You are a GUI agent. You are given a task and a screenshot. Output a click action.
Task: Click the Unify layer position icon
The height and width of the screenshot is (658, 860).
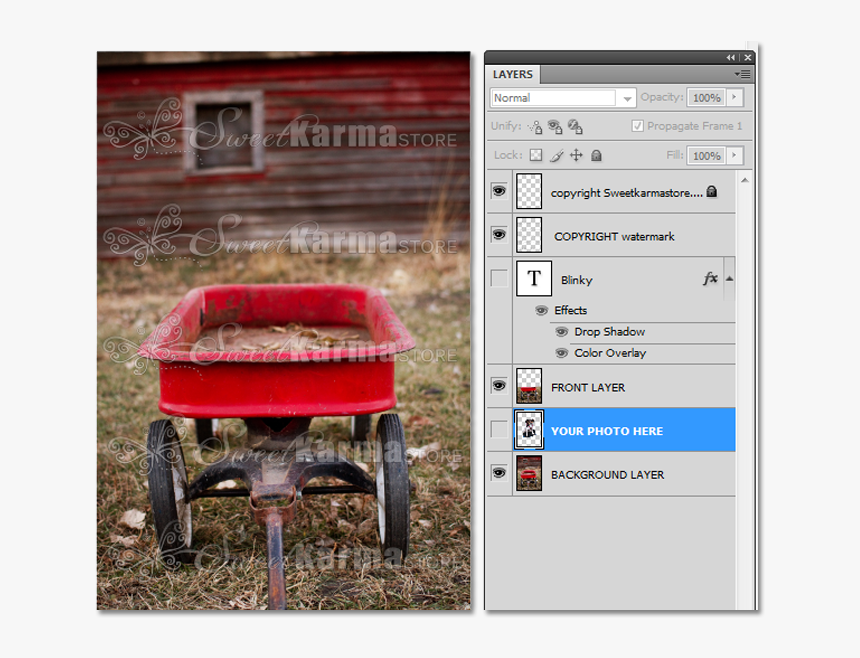(x=535, y=127)
